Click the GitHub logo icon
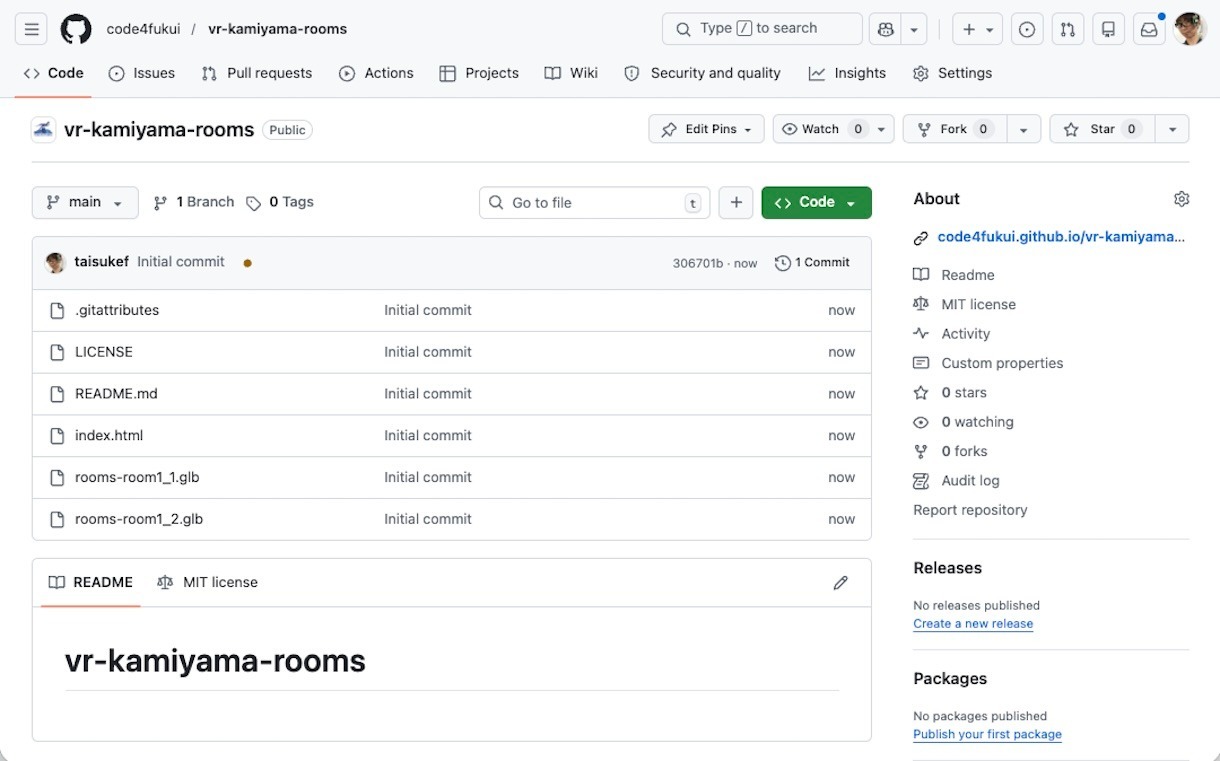Screen dimensions: 1220x761 [x=76, y=29]
